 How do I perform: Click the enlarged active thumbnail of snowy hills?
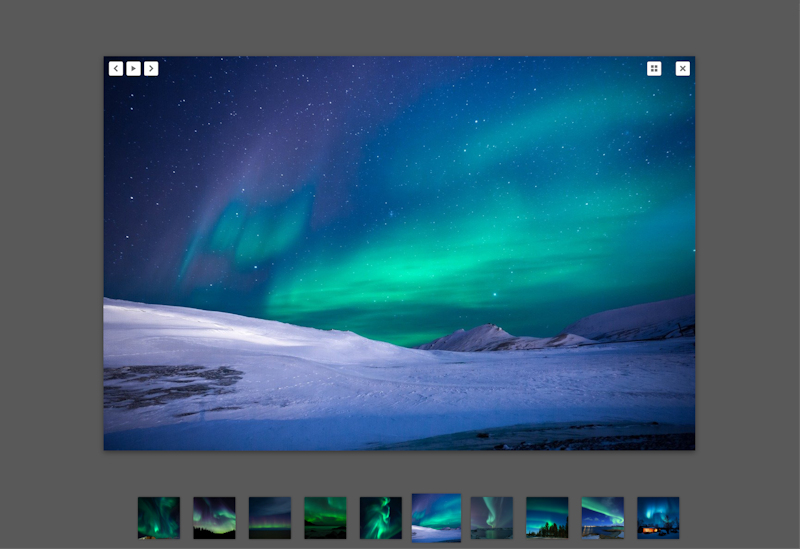click(x=437, y=517)
